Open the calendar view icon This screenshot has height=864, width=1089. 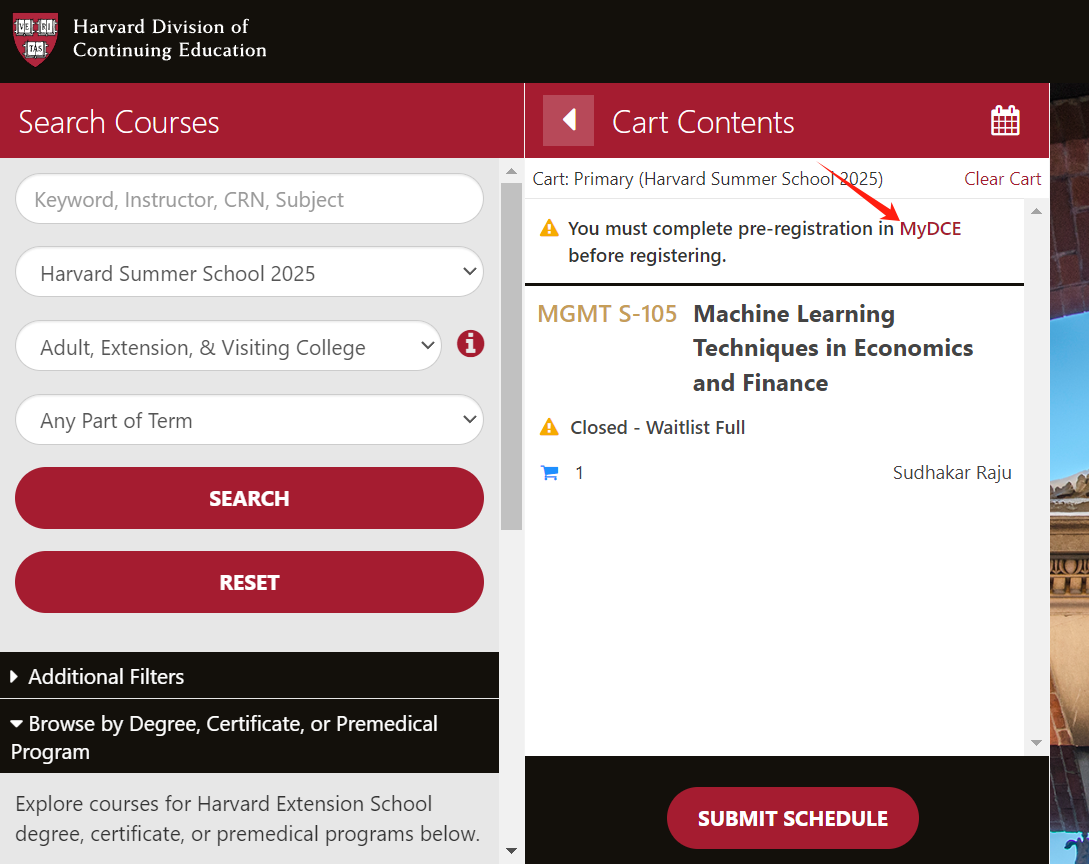(1005, 121)
